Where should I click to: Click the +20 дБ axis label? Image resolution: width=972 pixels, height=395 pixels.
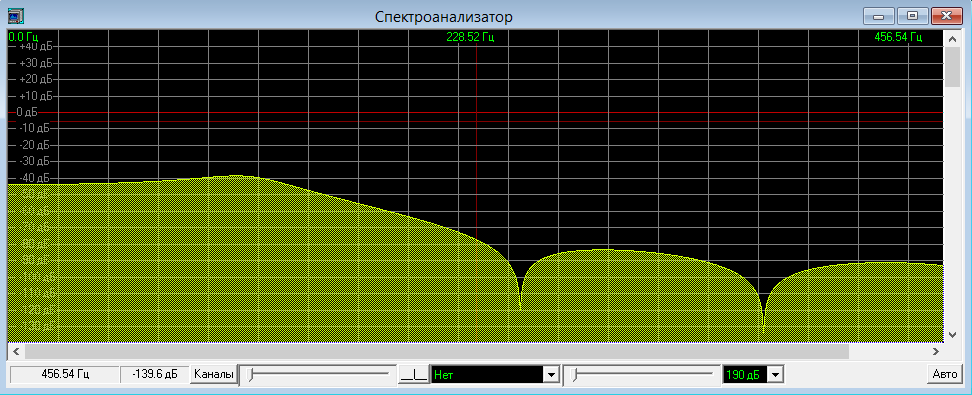[x=35, y=80]
